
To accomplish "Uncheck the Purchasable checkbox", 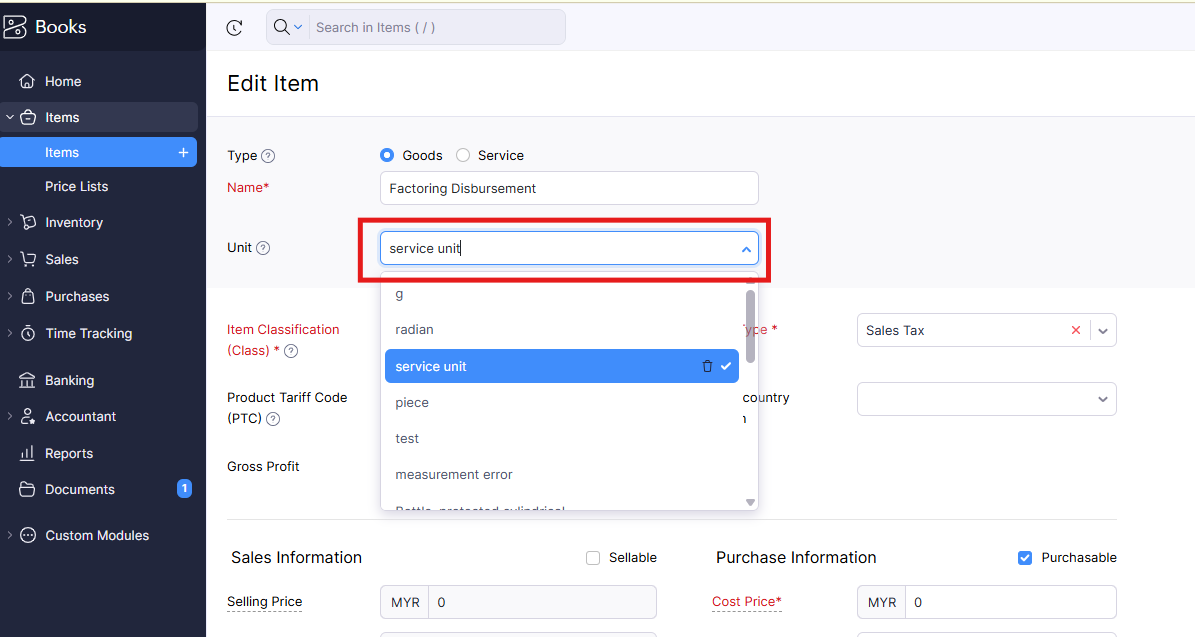I will coord(1025,558).
